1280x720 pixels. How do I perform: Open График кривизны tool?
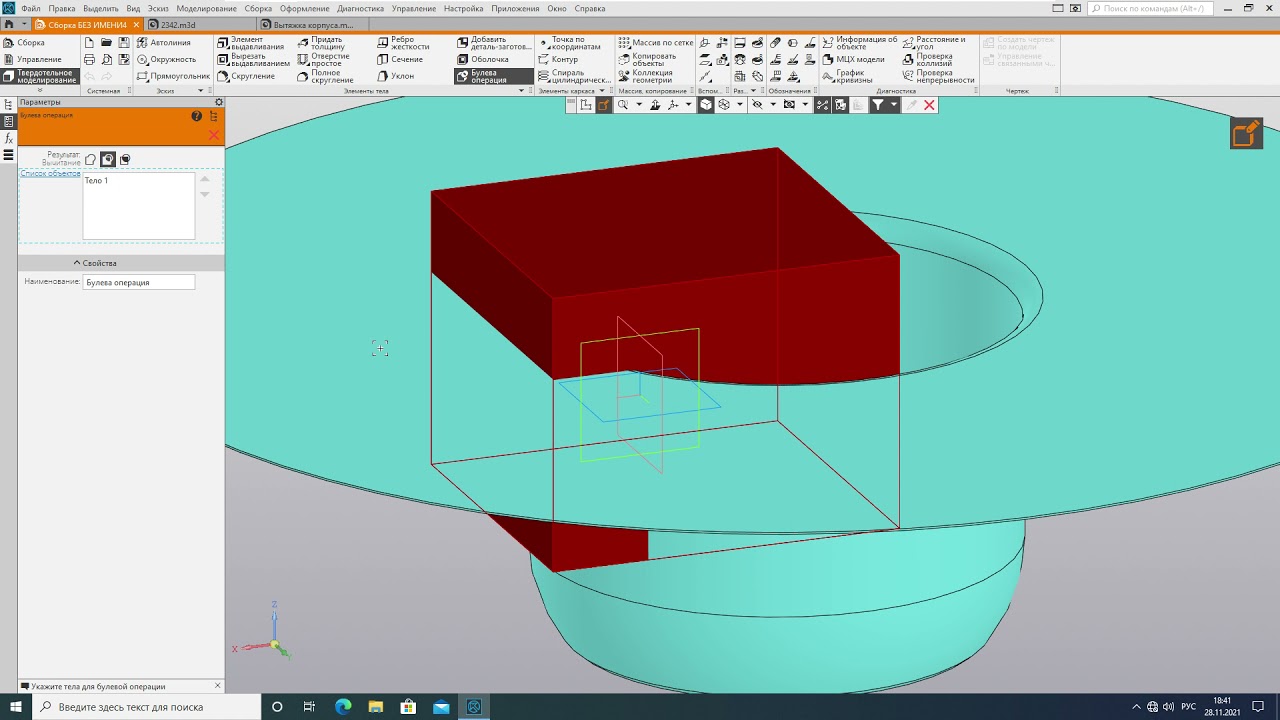click(x=847, y=76)
